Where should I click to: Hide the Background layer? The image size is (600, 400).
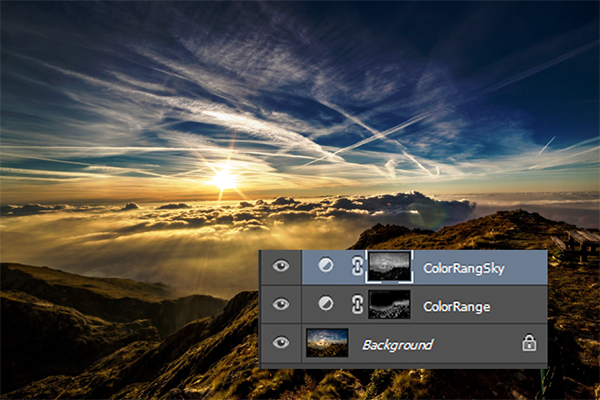click(281, 343)
